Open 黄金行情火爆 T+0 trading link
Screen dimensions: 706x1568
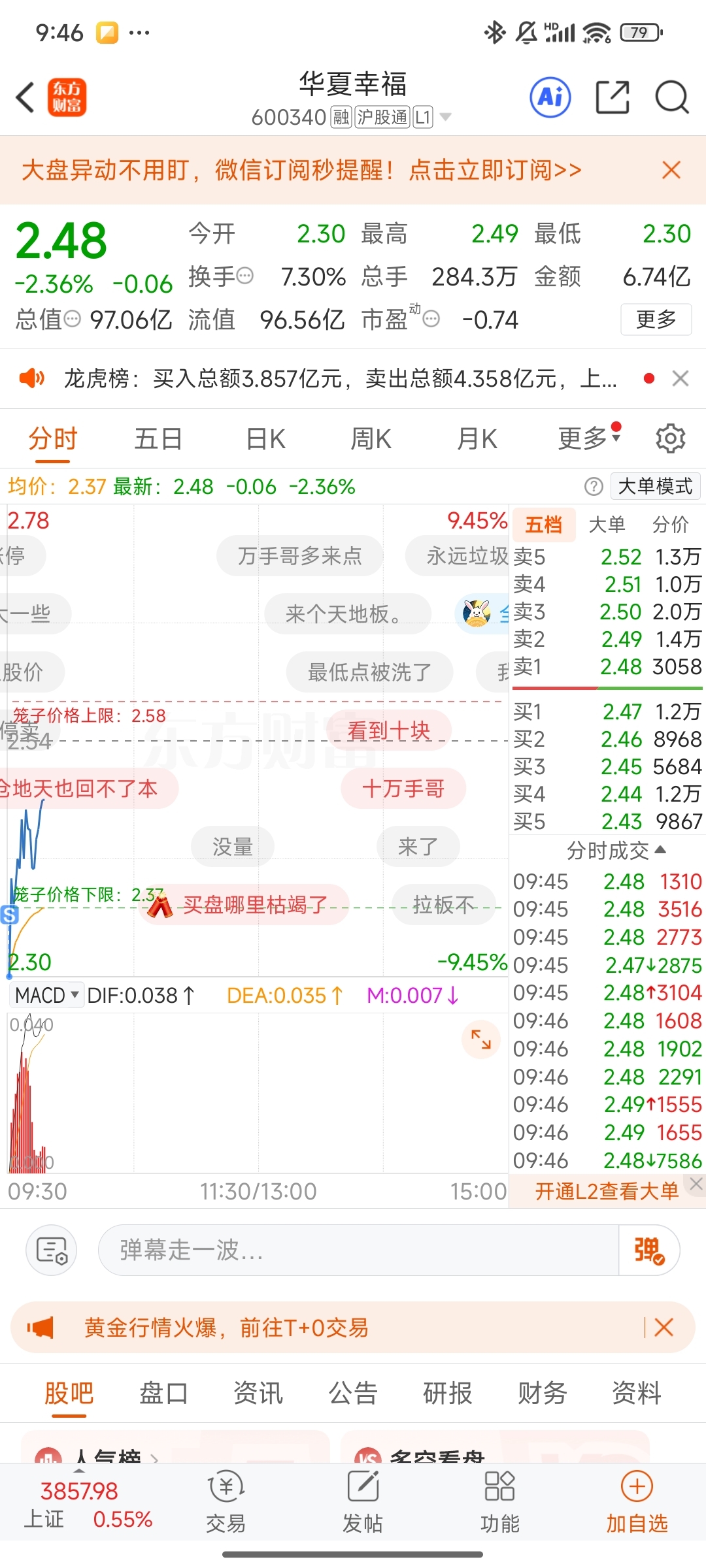226,1327
